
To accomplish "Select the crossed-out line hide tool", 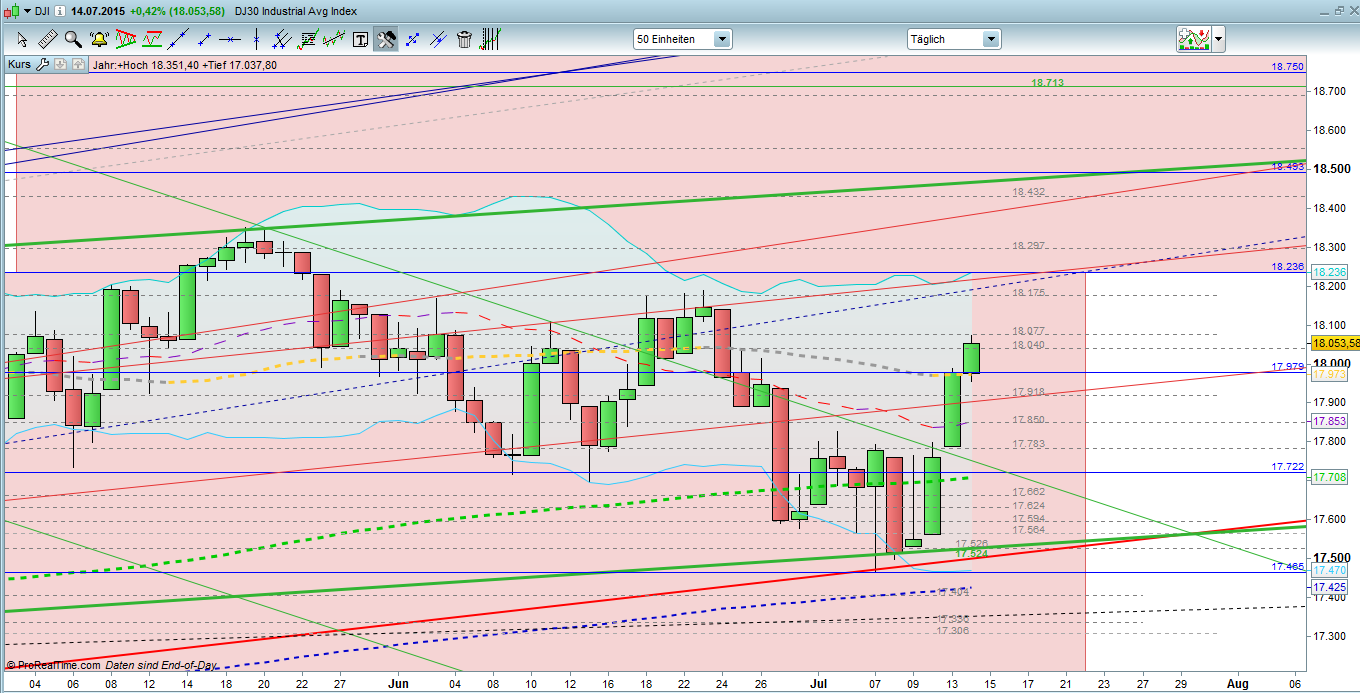I will (438, 39).
